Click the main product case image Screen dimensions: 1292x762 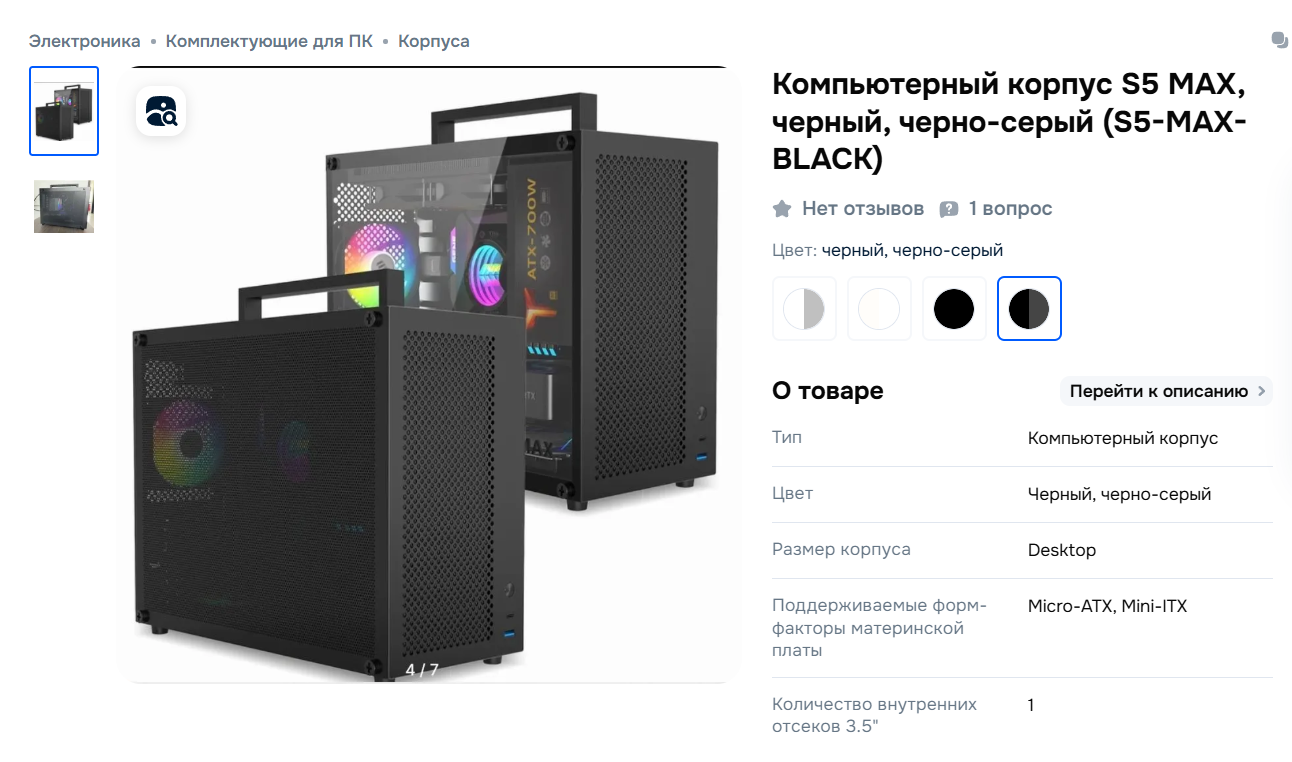[427, 375]
